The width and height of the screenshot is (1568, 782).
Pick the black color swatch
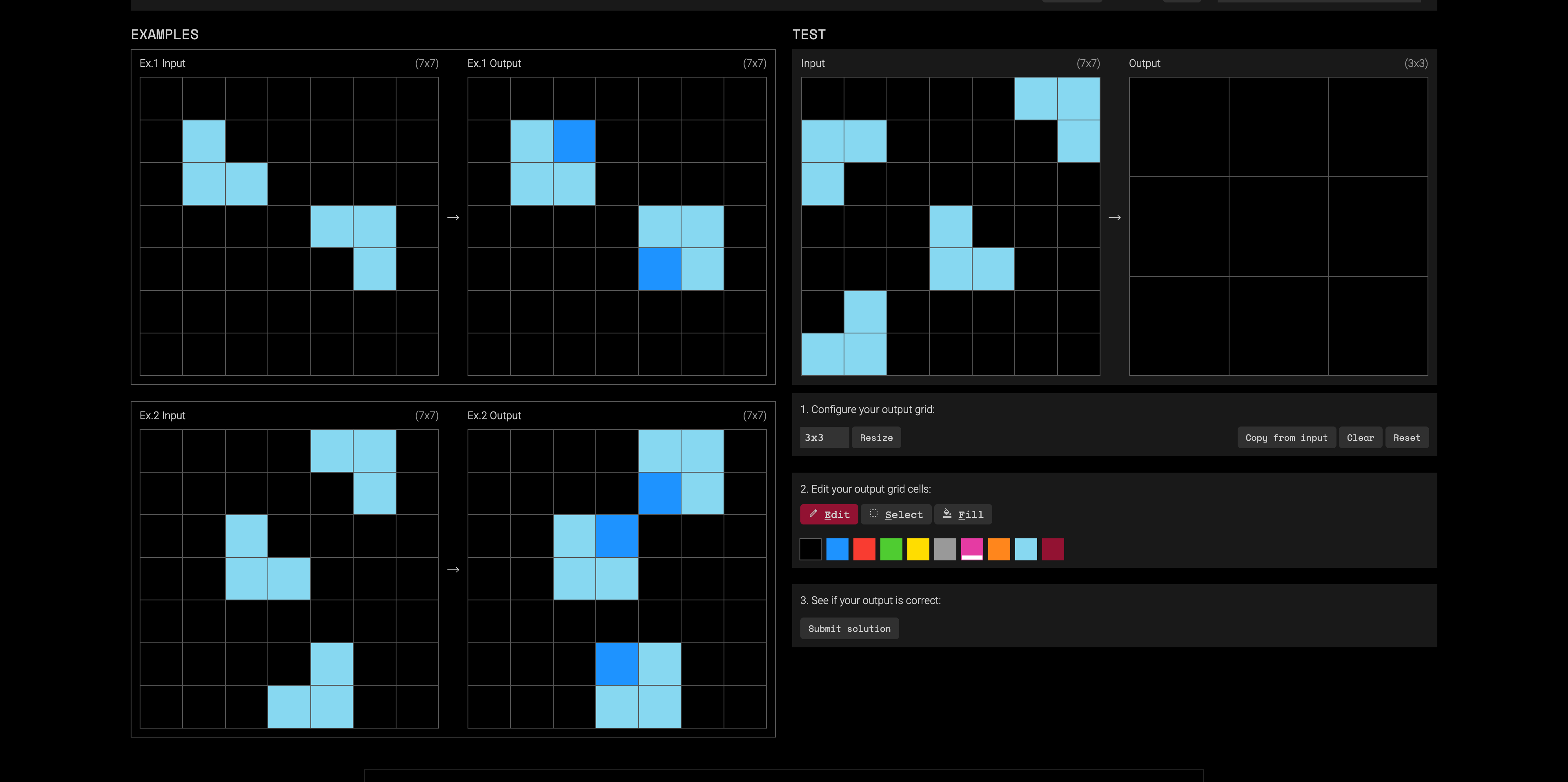[810, 549]
